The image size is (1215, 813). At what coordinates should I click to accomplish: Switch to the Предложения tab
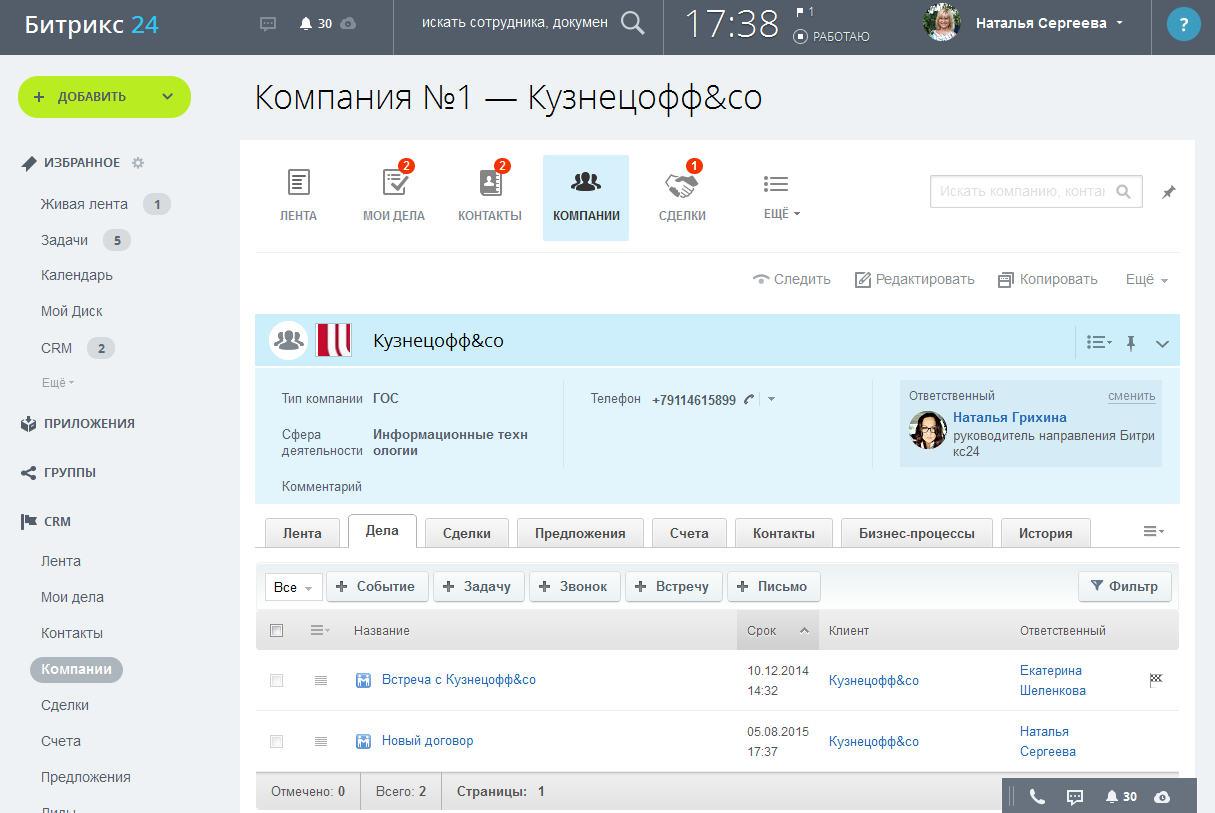pos(580,533)
